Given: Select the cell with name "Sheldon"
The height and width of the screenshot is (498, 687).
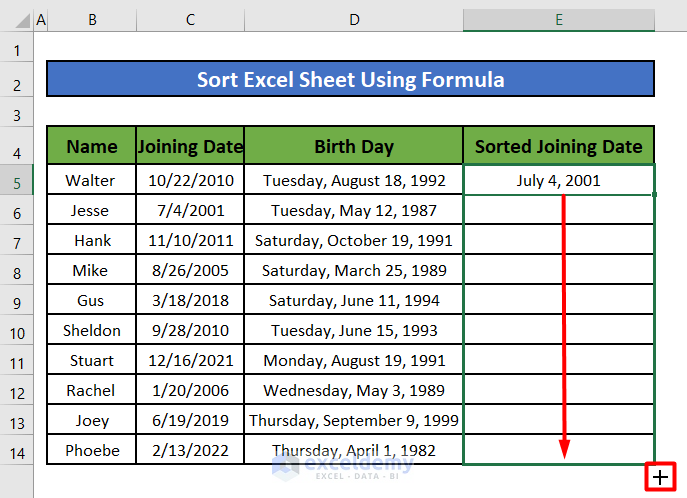Looking at the screenshot, I should [91, 331].
